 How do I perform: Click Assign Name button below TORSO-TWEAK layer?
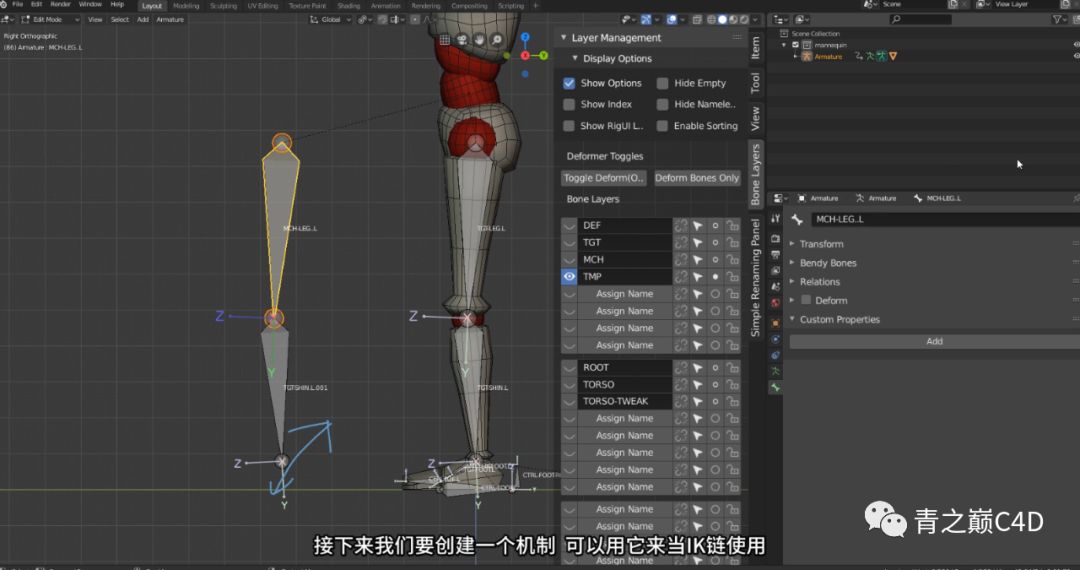click(624, 419)
